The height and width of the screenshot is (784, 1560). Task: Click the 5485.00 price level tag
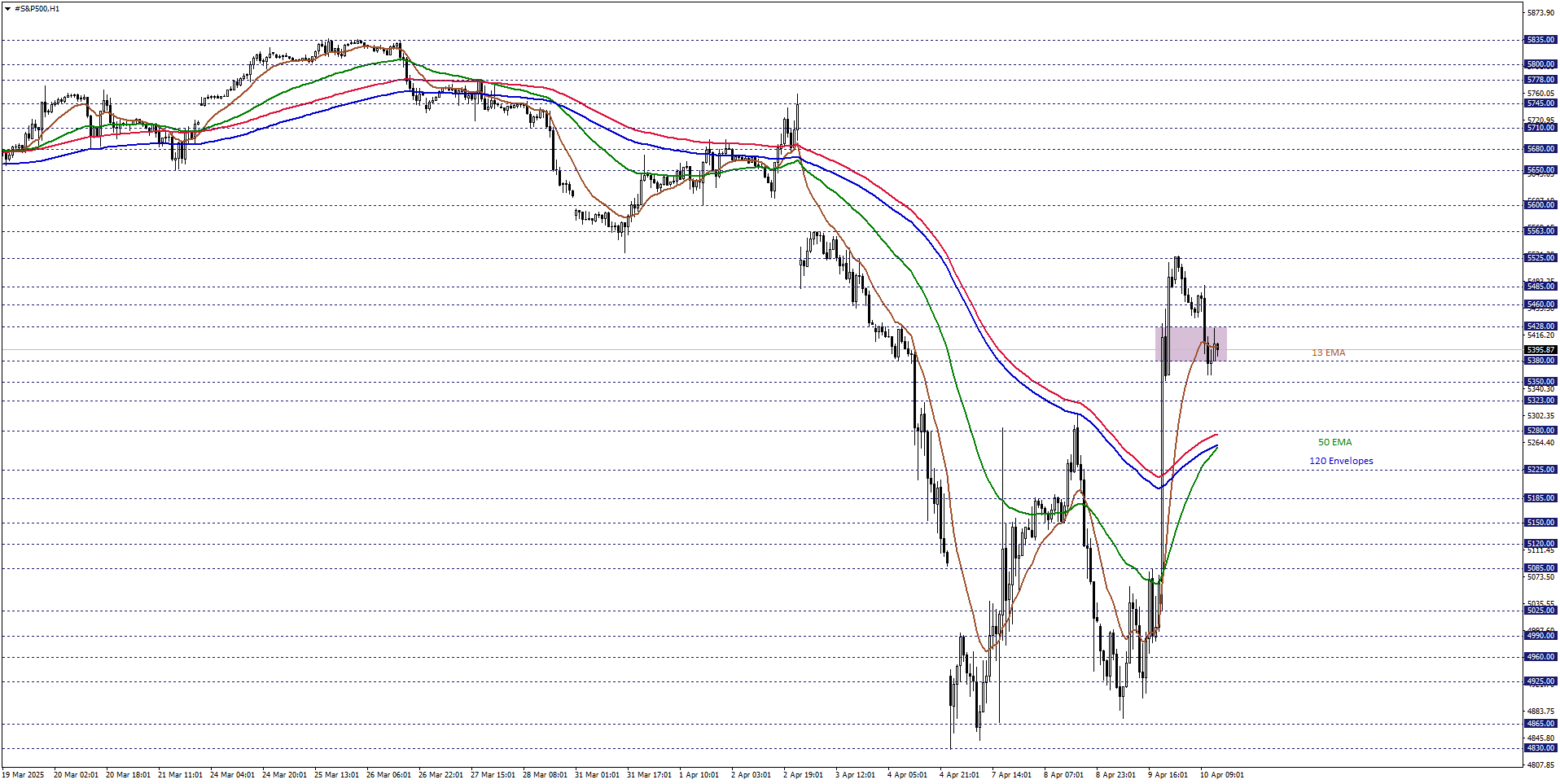pos(1540,287)
